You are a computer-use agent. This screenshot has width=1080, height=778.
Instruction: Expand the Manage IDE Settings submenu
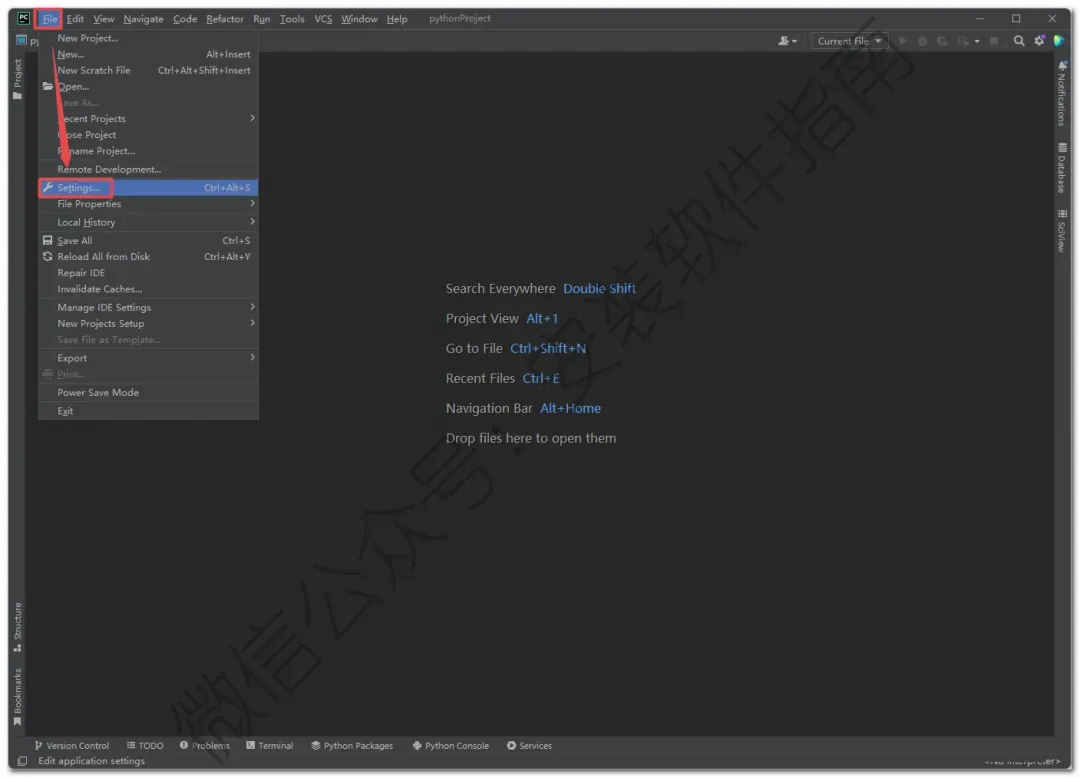coord(148,307)
